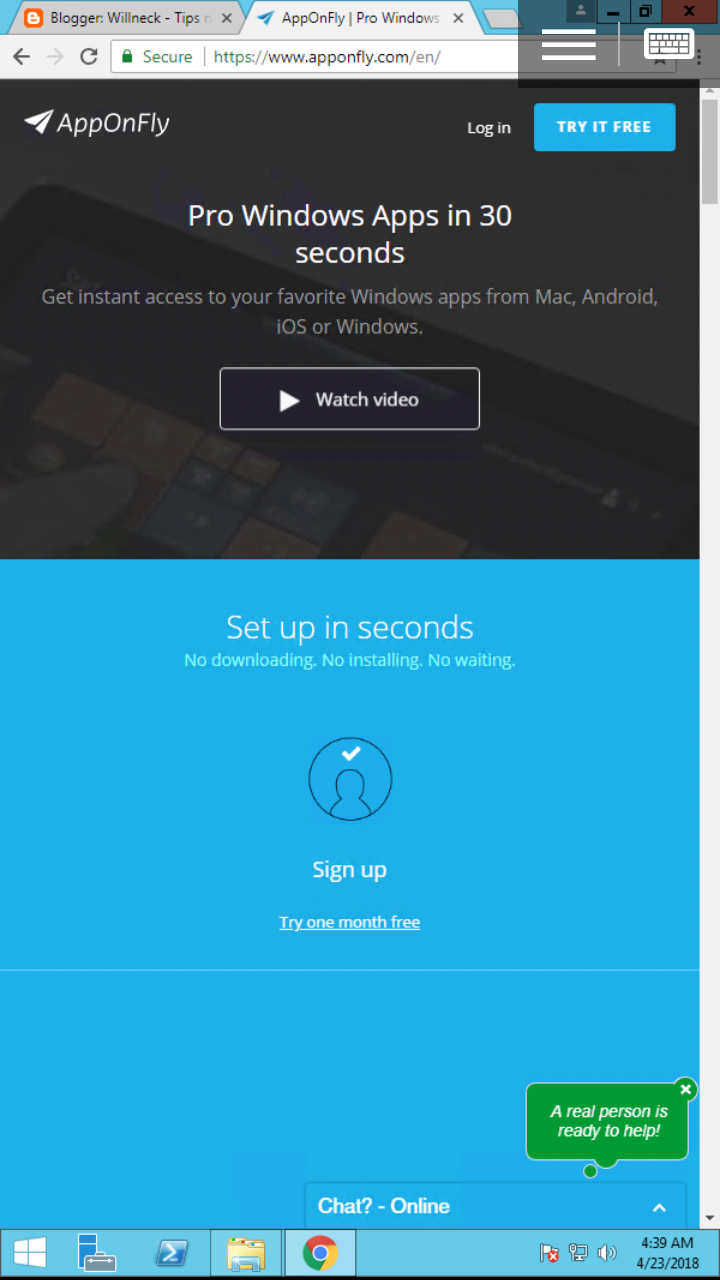The height and width of the screenshot is (1280, 720).
Task: Open Server Manager taskbar icon
Action: pyautogui.click(x=97, y=1253)
